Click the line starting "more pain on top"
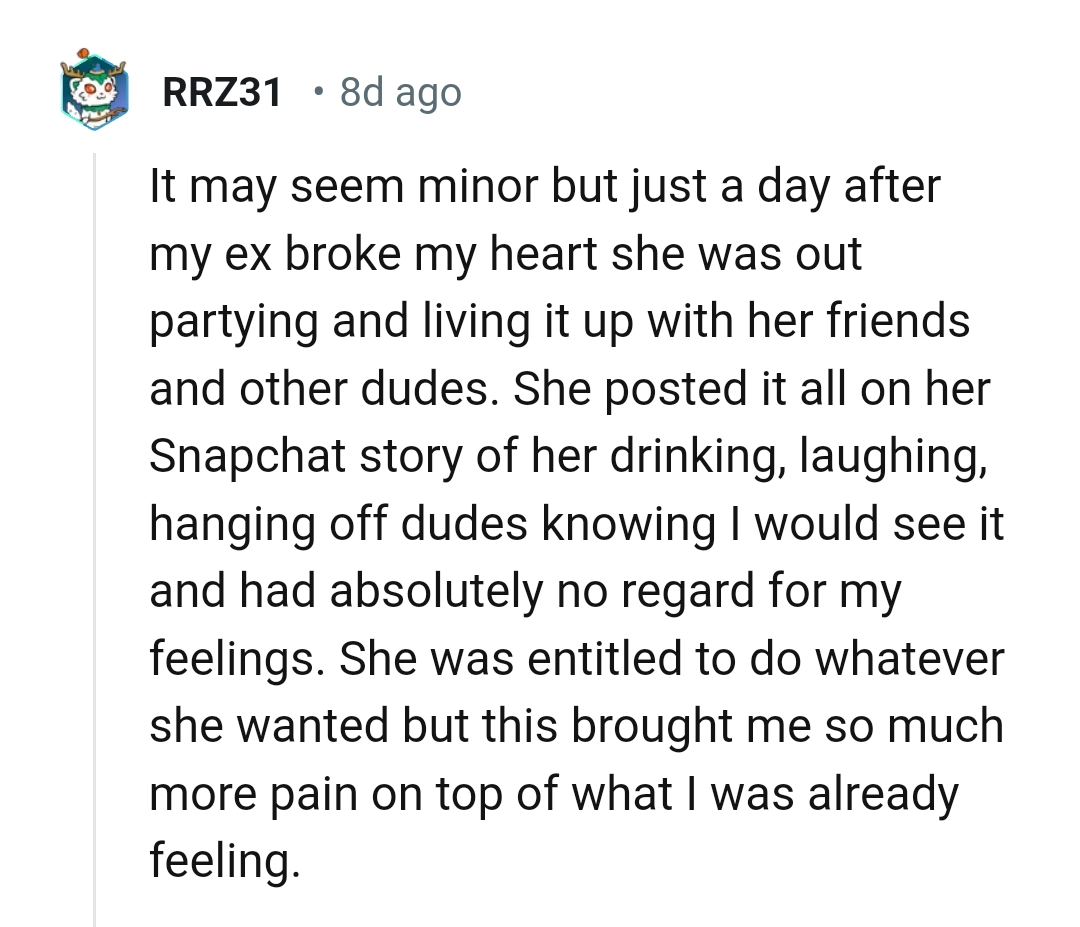The image size is (1080, 927). pos(553,794)
